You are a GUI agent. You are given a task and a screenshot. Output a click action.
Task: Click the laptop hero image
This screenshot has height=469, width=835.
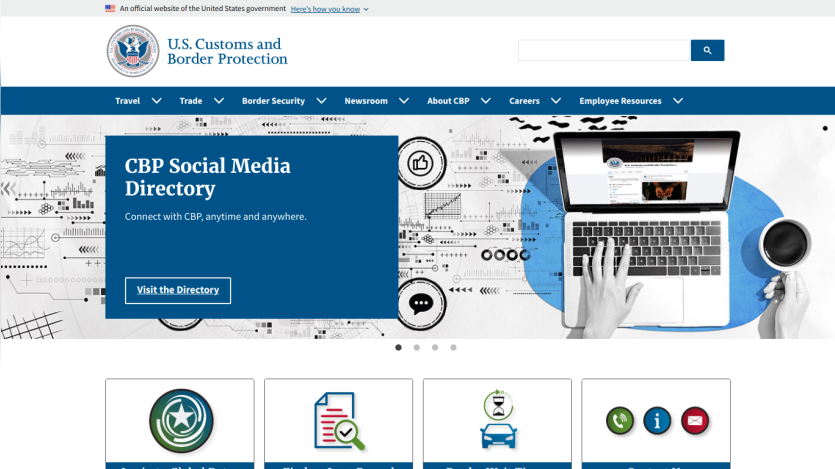(x=647, y=229)
